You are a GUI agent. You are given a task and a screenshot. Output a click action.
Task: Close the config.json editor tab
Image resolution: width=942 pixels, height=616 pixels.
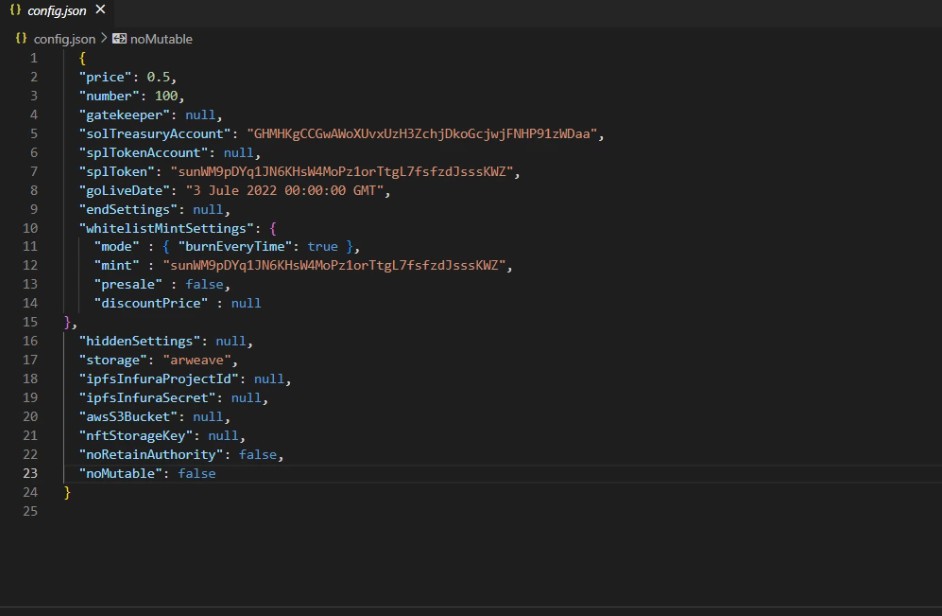pos(100,10)
